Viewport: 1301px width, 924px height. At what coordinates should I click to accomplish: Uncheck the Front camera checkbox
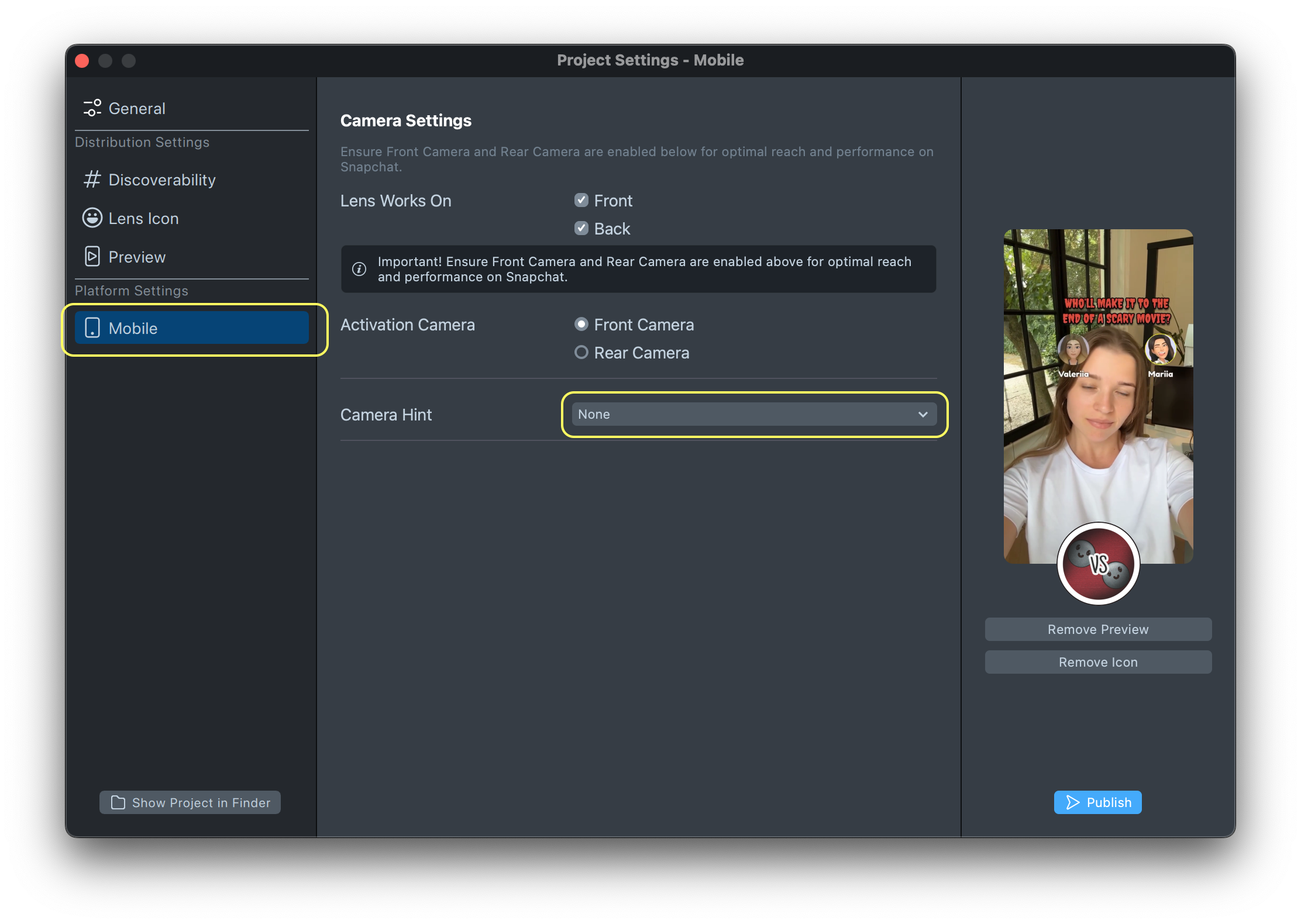tap(581, 201)
